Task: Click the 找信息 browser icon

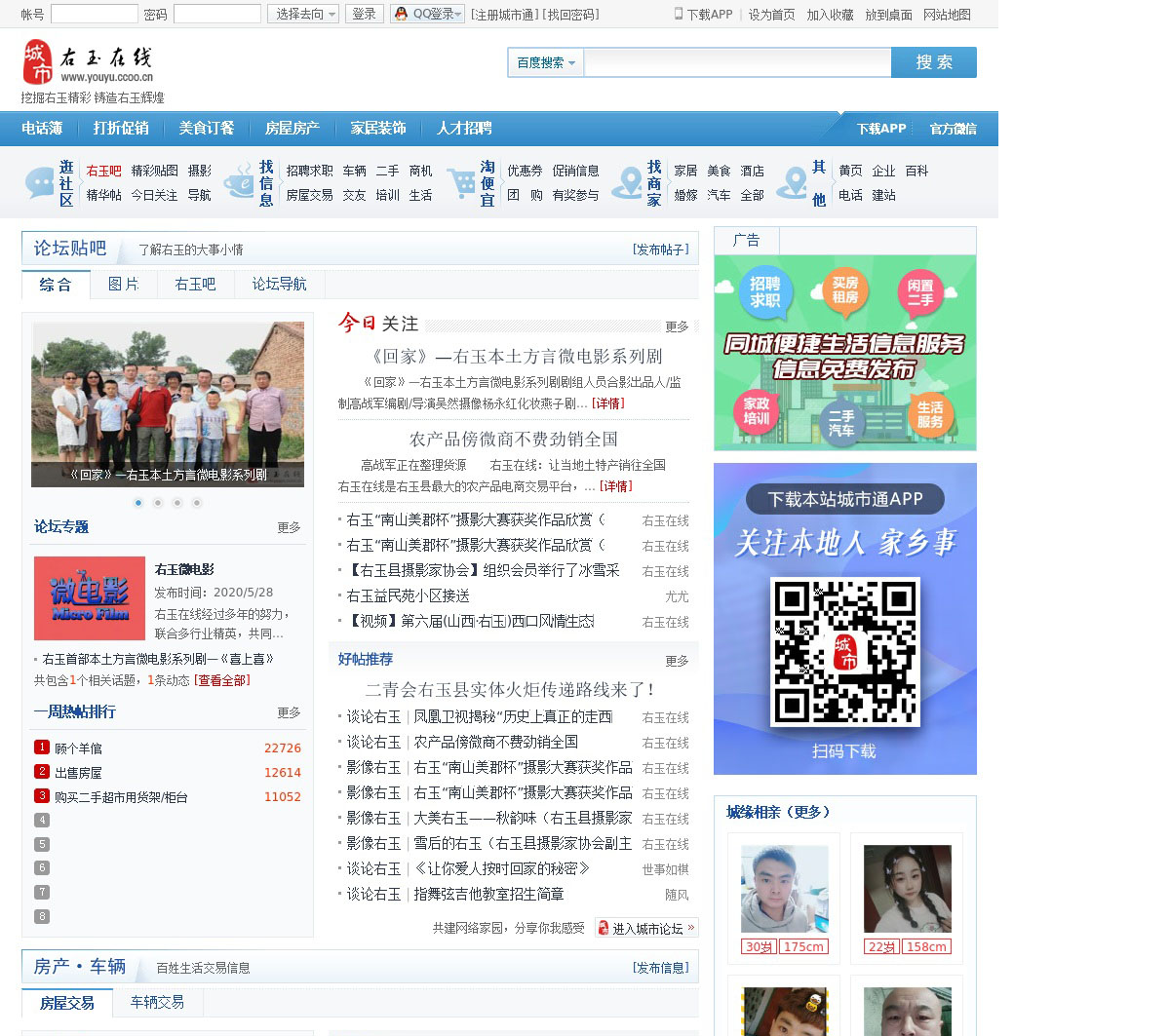Action: point(239,182)
